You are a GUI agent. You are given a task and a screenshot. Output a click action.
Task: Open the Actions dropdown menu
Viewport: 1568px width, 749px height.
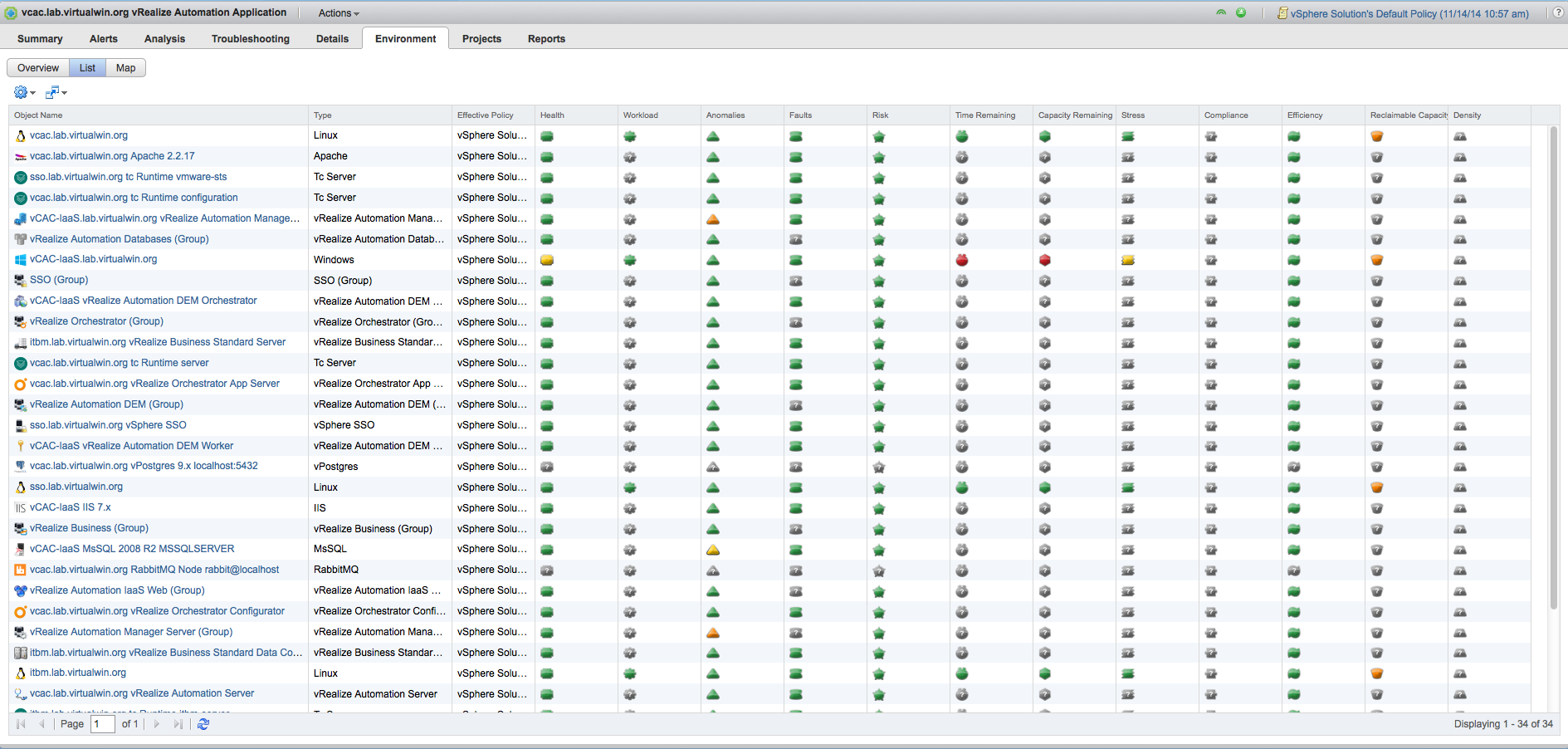coord(339,13)
